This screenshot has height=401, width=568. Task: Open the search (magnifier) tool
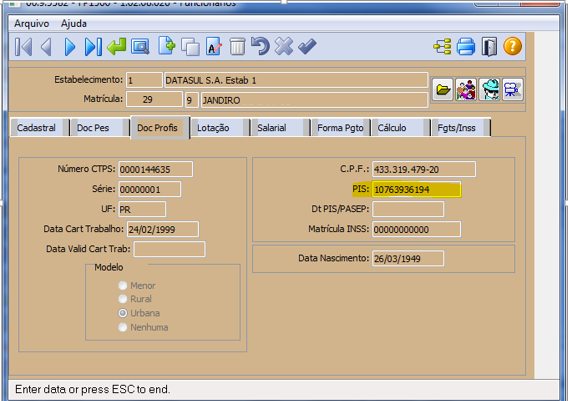pyautogui.click(x=140, y=47)
